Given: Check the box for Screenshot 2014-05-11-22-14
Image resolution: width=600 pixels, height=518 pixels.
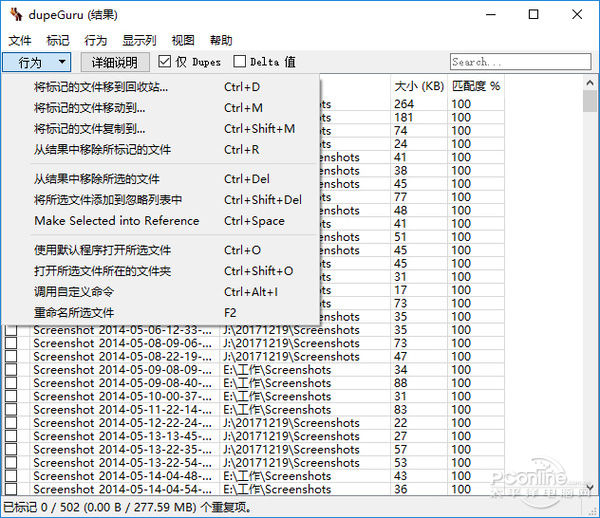Looking at the screenshot, I should click(11, 410).
